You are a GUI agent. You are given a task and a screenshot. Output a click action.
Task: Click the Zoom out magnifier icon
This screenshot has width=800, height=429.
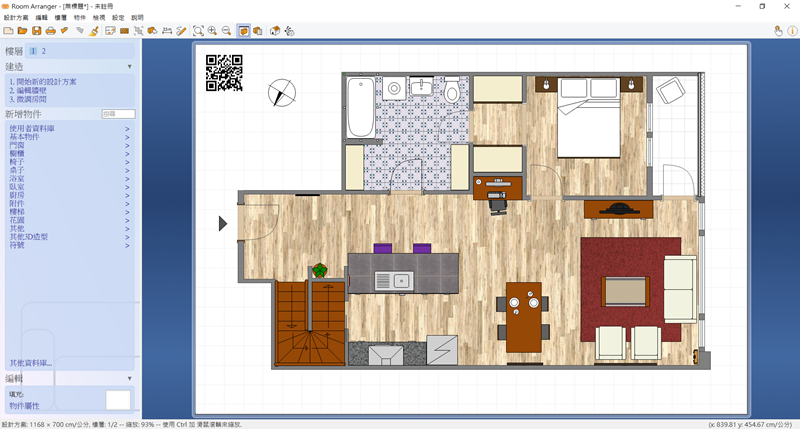pos(227,31)
